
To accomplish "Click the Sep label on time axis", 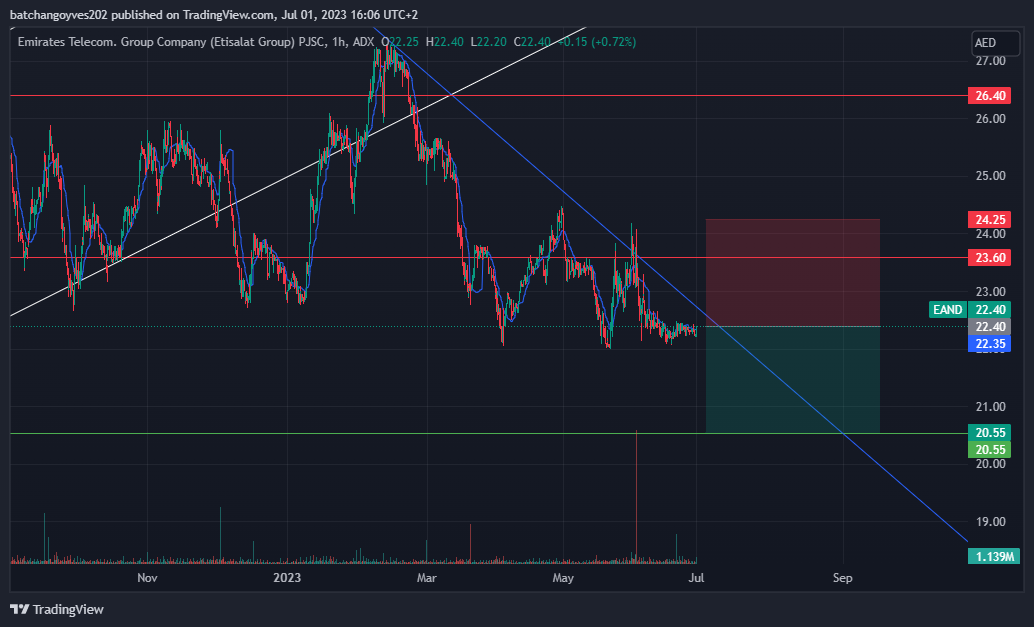I will click(x=843, y=578).
